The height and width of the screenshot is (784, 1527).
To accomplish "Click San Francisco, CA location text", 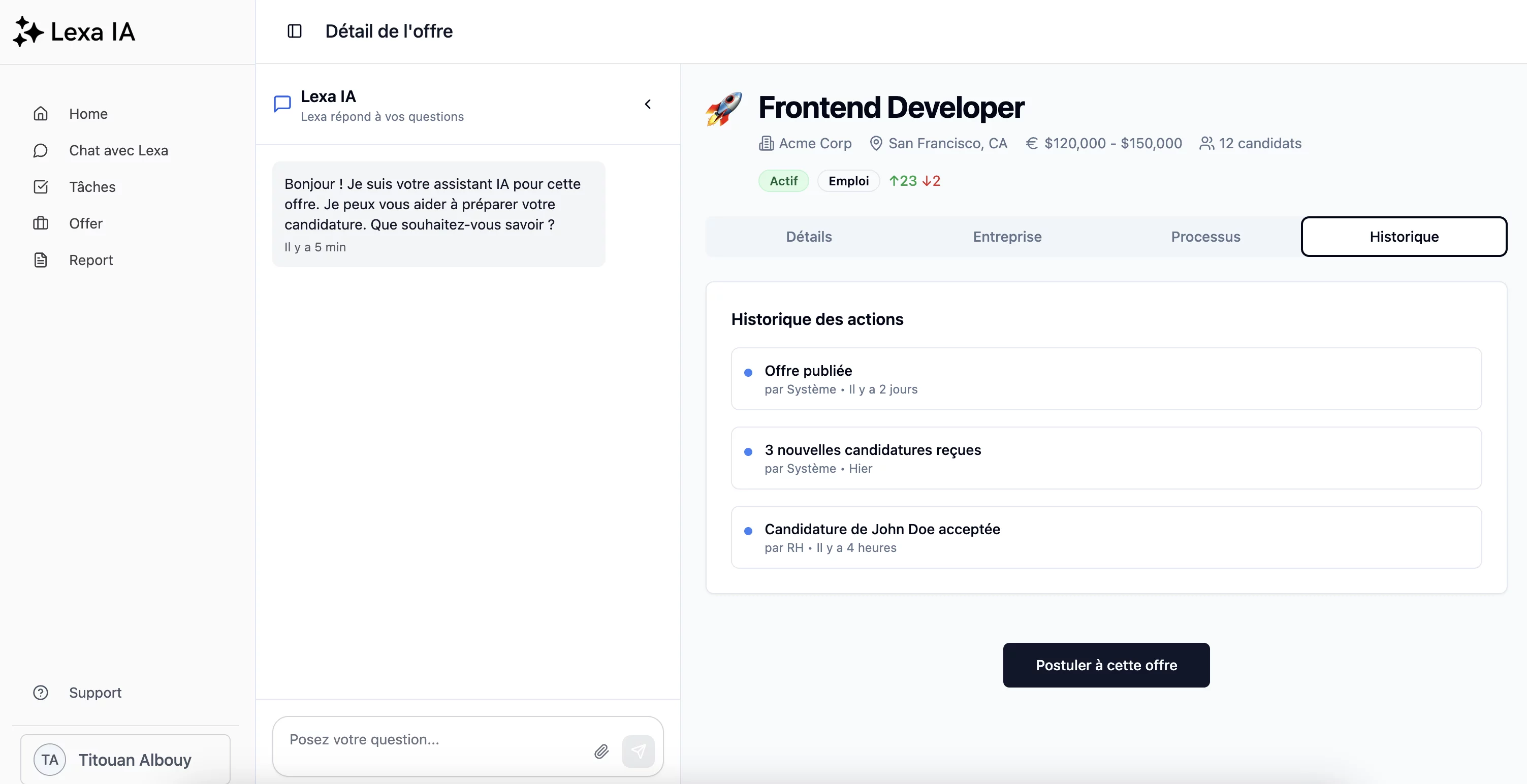I will (947, 144).
